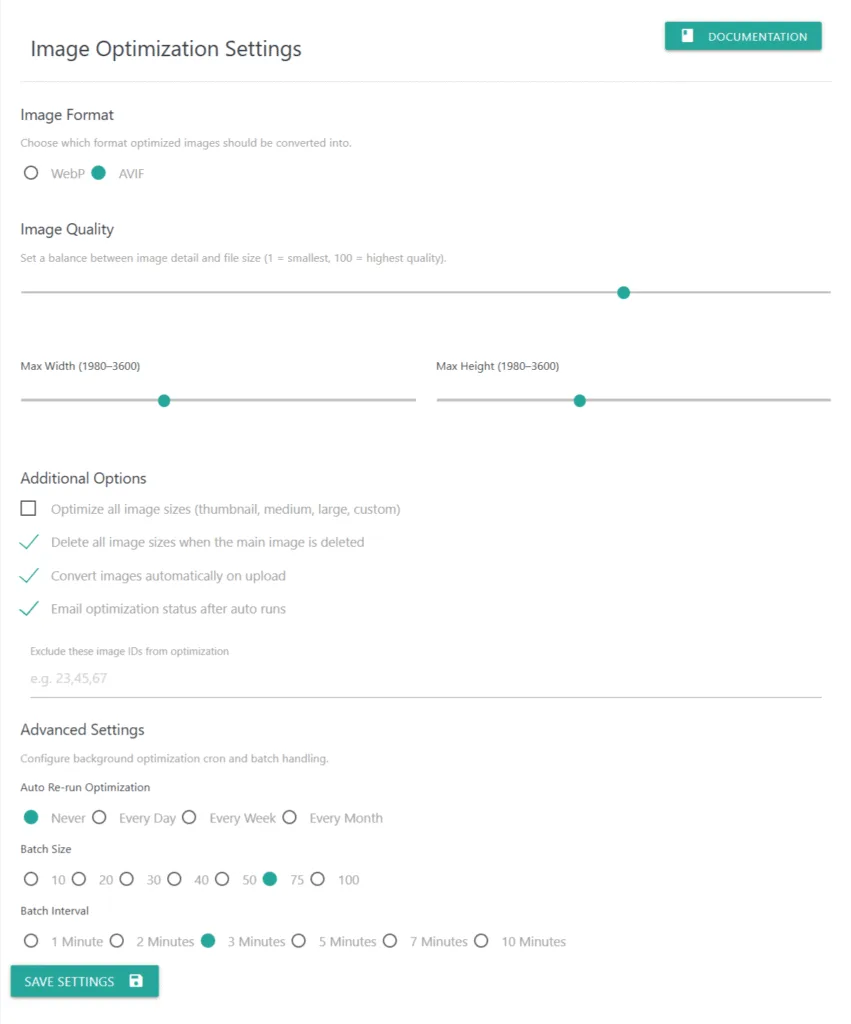Click the Max Width slider handle
The height and width of the screenshot is (1024, 851).
click(x=164, y=400)
